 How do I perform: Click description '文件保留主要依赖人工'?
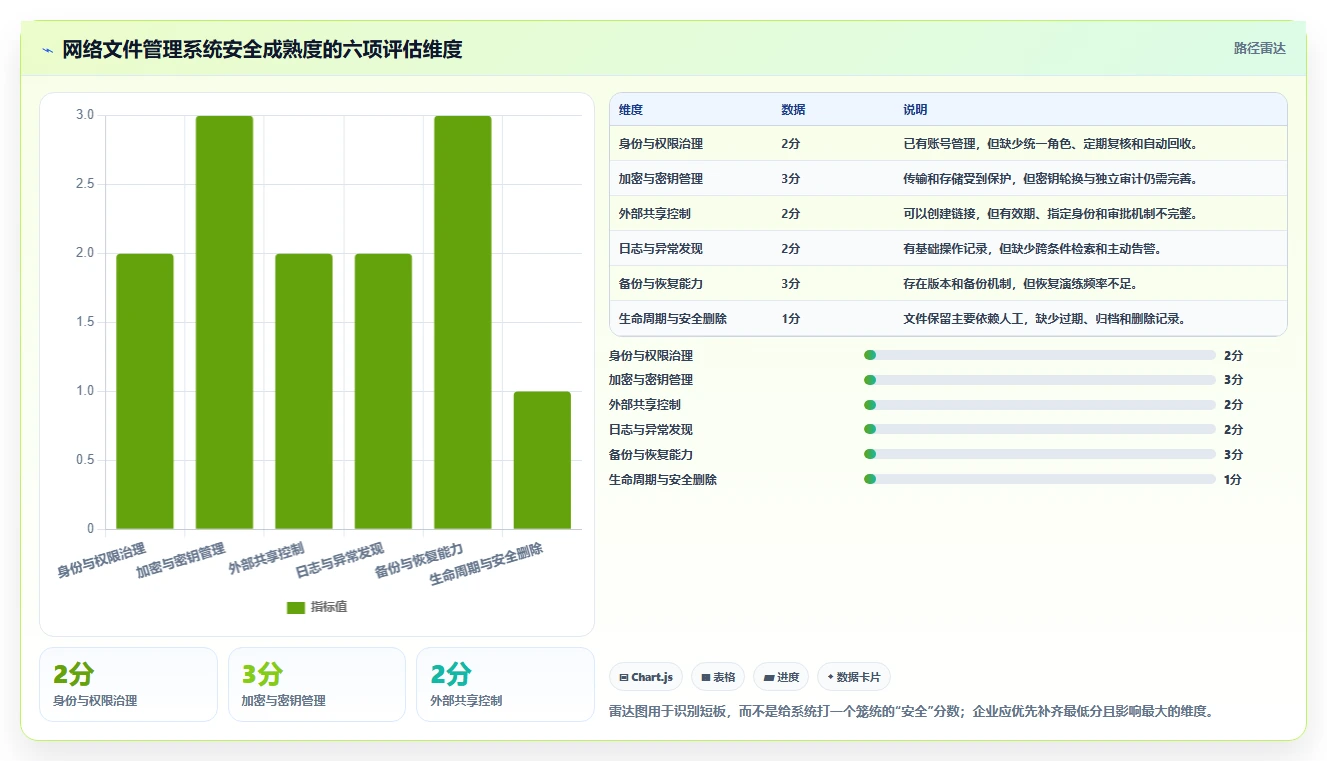click(1044, 319)
